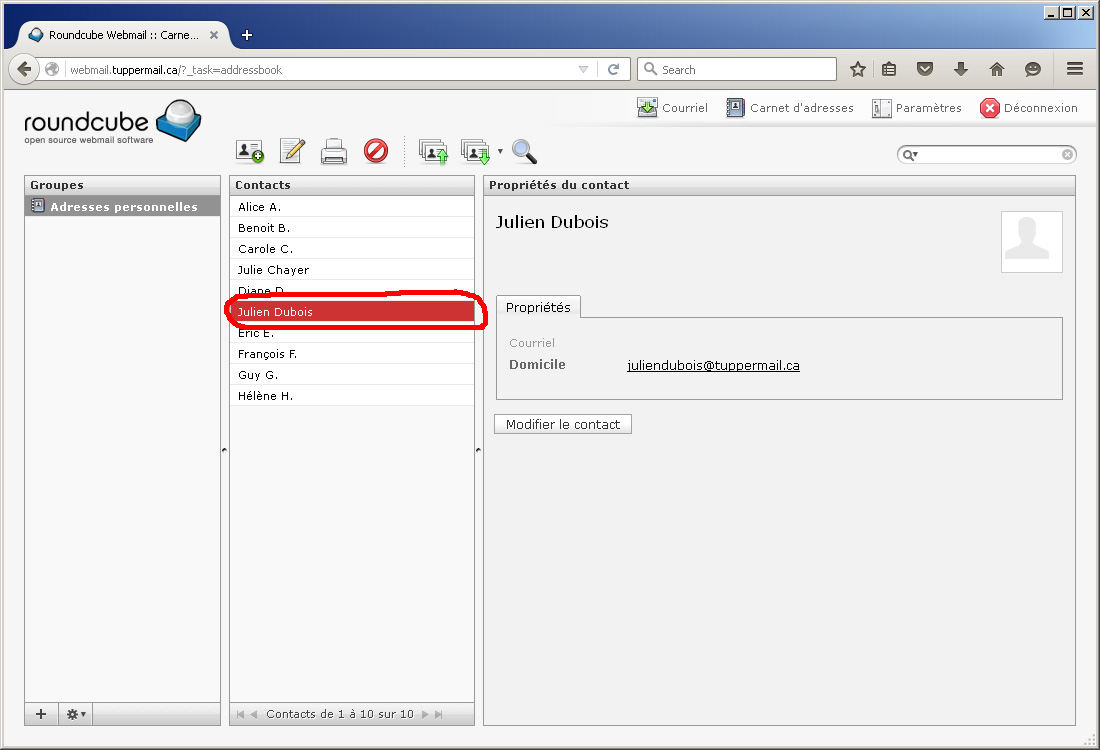Screen dimensions: 1100x750
Task: Click the edit contact pencil icon
Action: [291, 151]
